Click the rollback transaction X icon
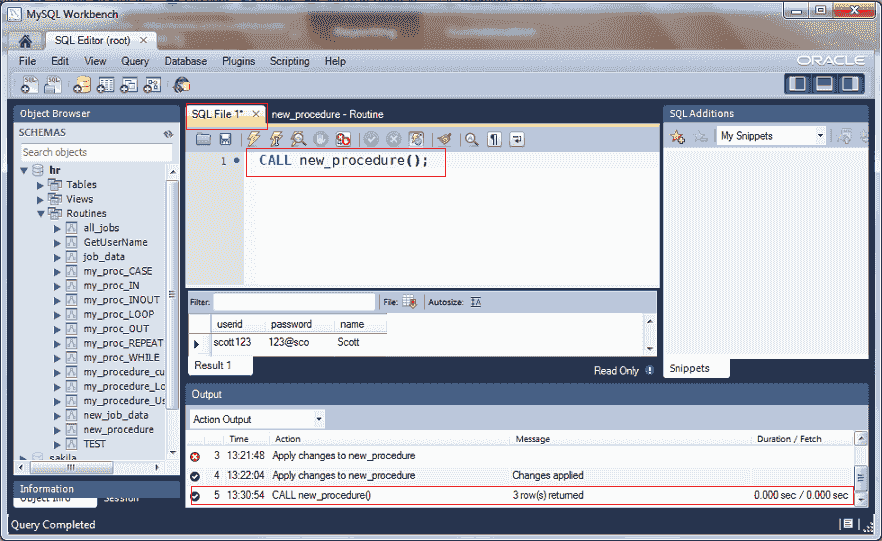This screenshot has height=541, width=882. (x=394, y=139)
